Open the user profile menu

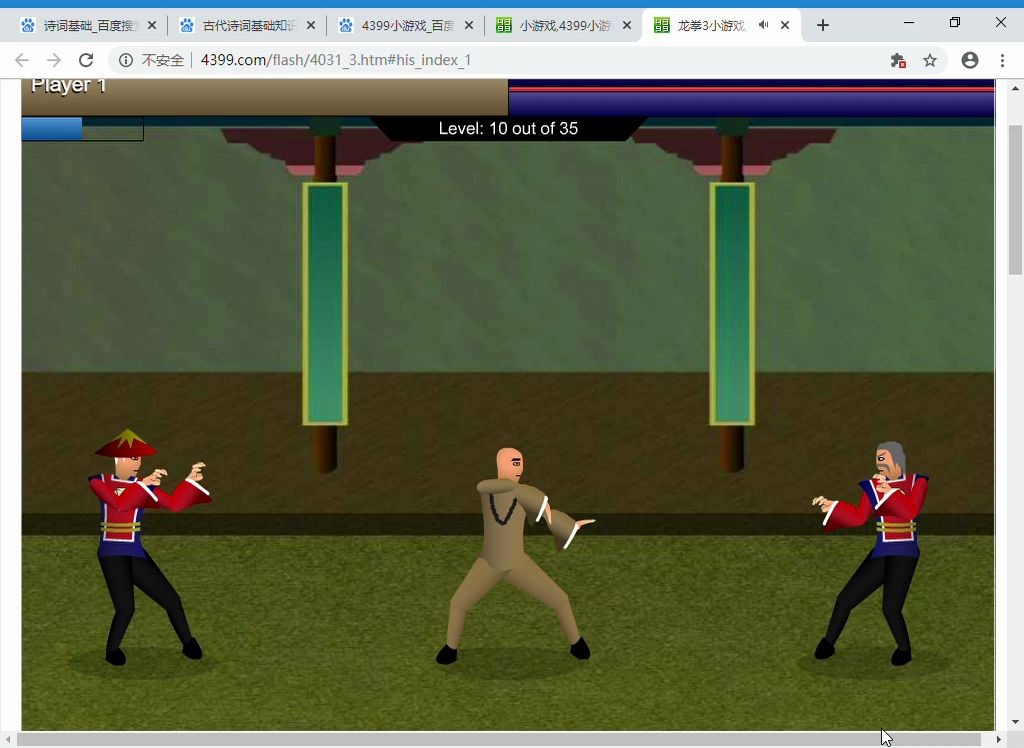(x=970, y=60)
